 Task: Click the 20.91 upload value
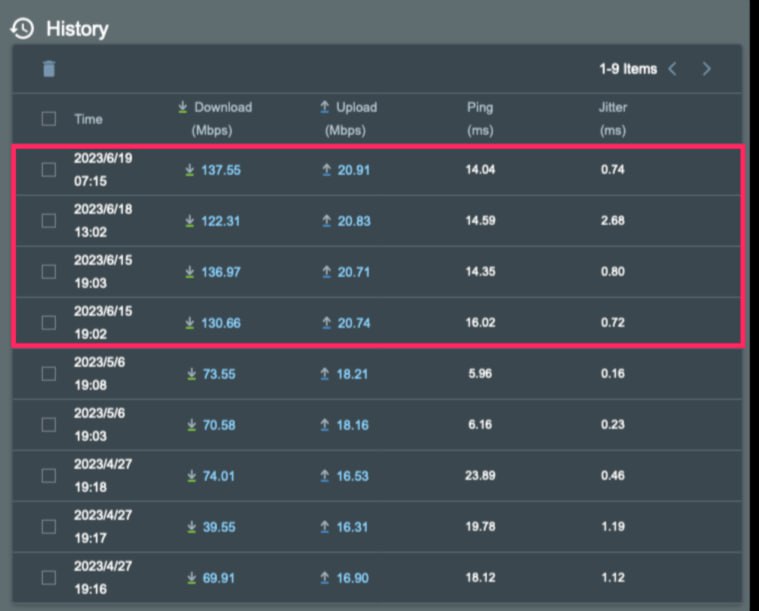pos(354,170)
